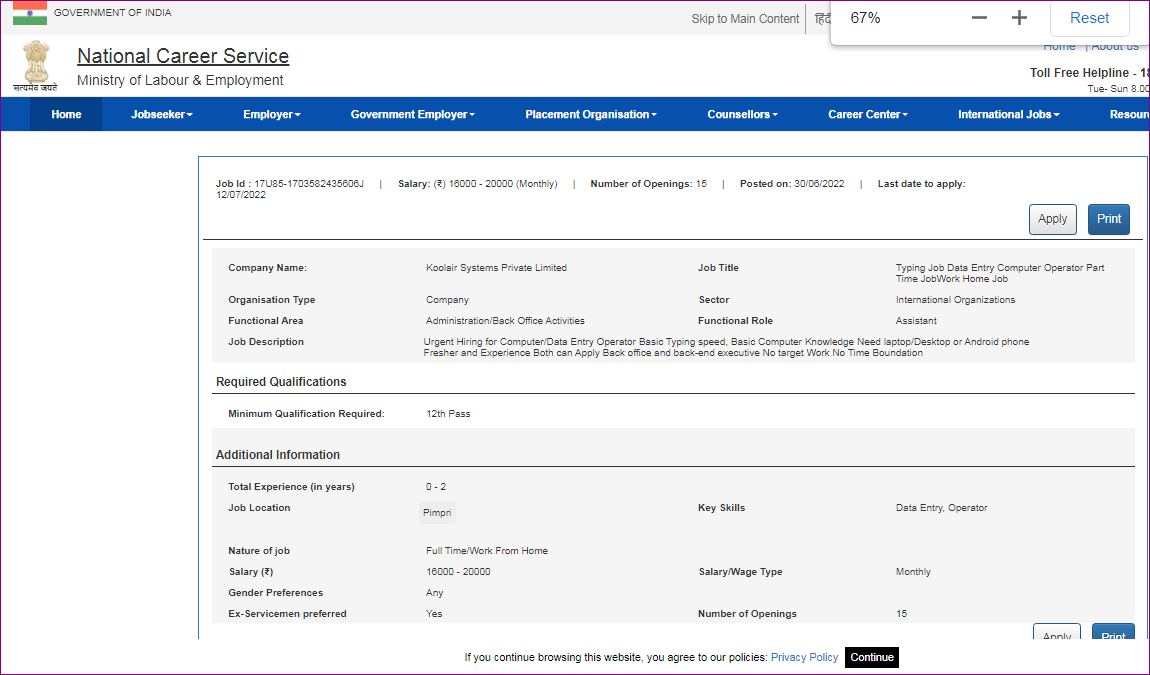Switch site language to Hindi
Viewport: 1150px width, 675px height.
point(820,18)
